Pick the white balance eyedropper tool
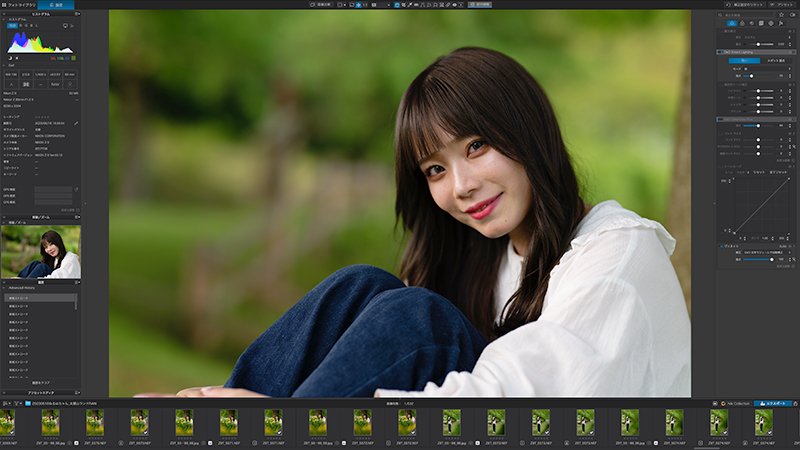Viewport: 800px width, 450px height. coord(410,5)
